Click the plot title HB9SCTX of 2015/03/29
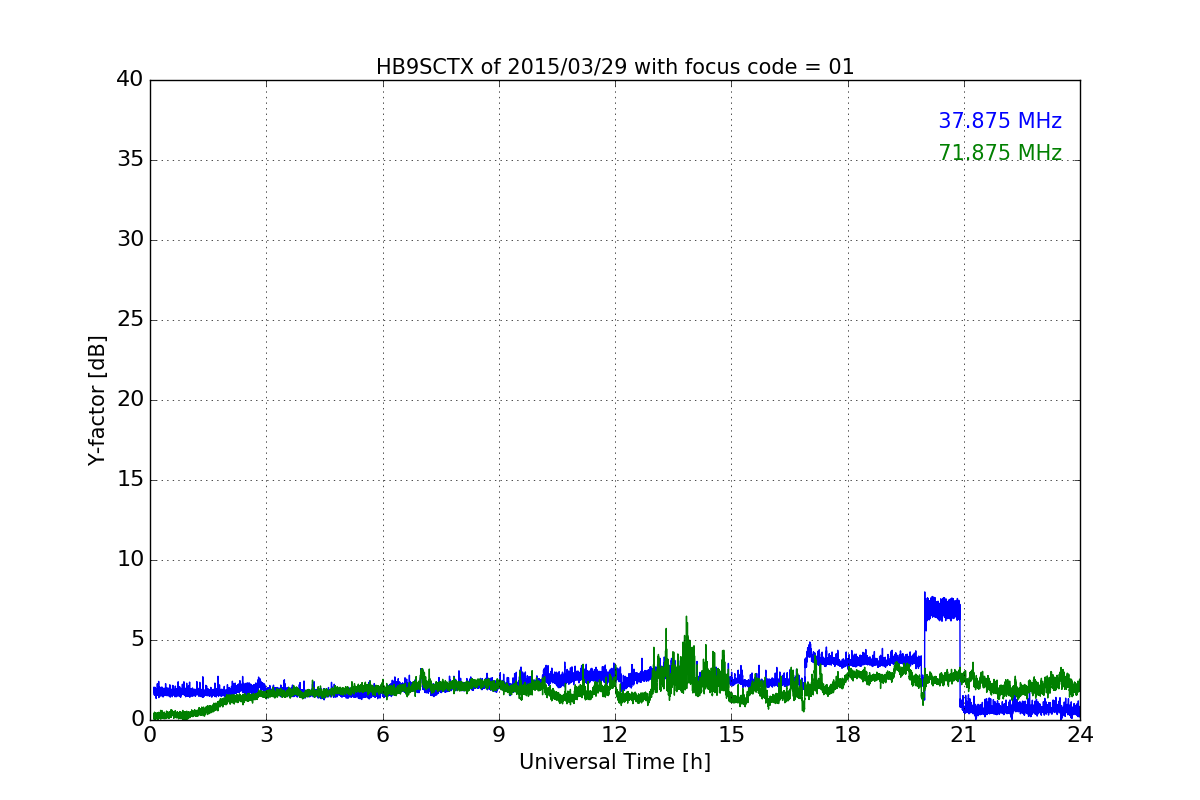The image size is (1200, 800). click(615, 67)
